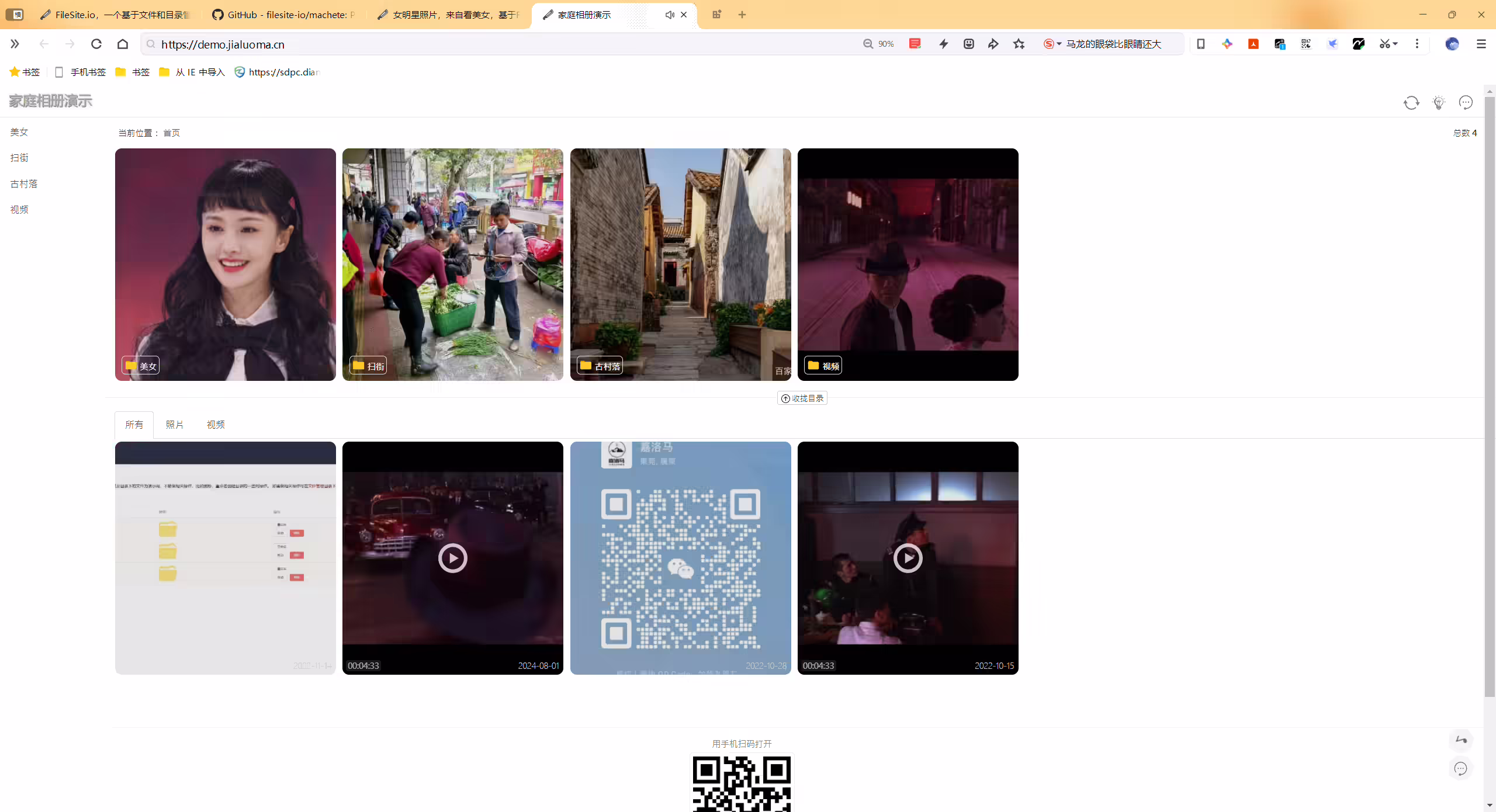Open the chat bubble icon in header
Screen dimensions: 1496x812
[x=1466, y=103]
